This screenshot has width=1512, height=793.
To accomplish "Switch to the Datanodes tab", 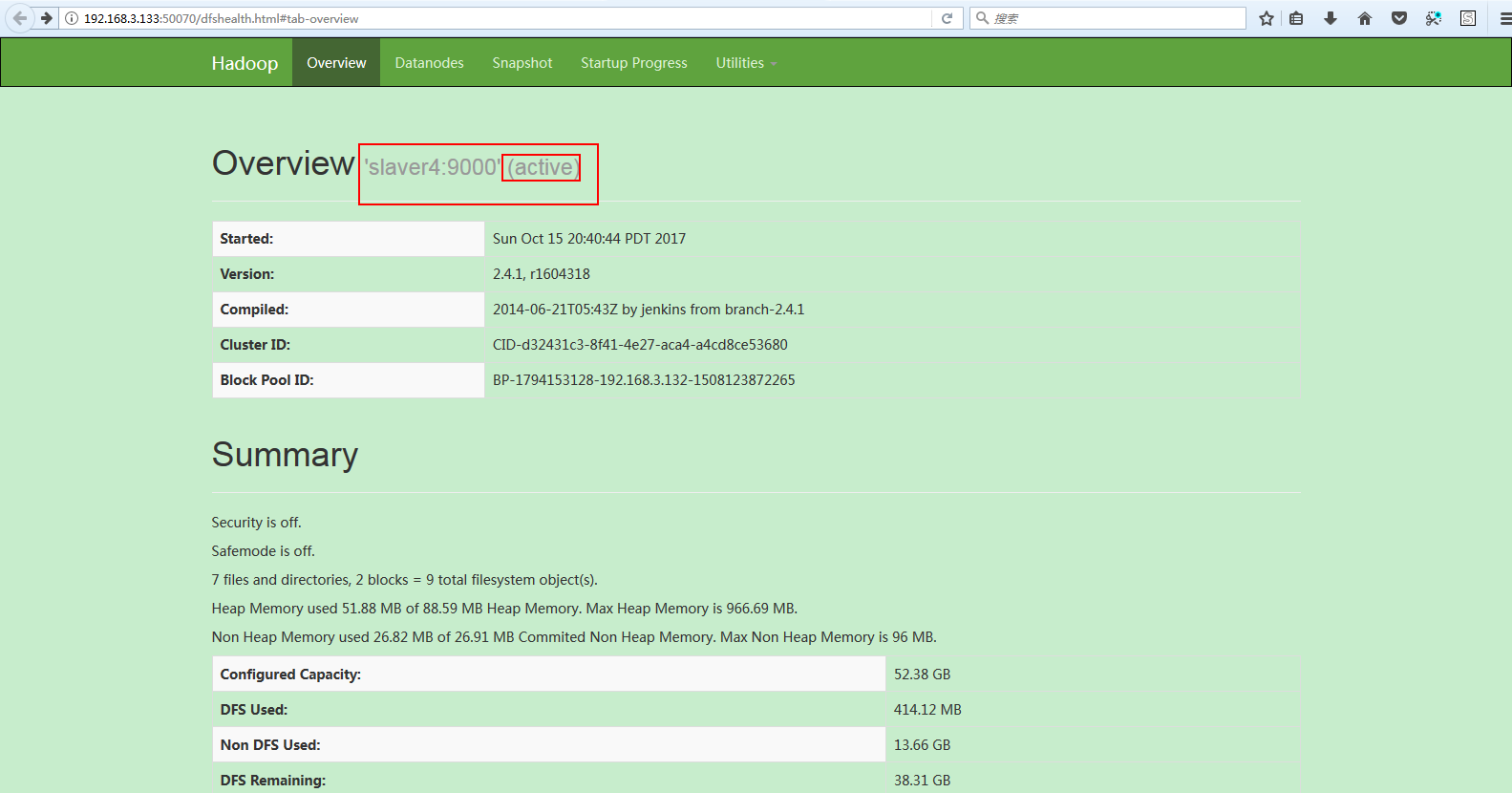I will (x=429, y=63).
